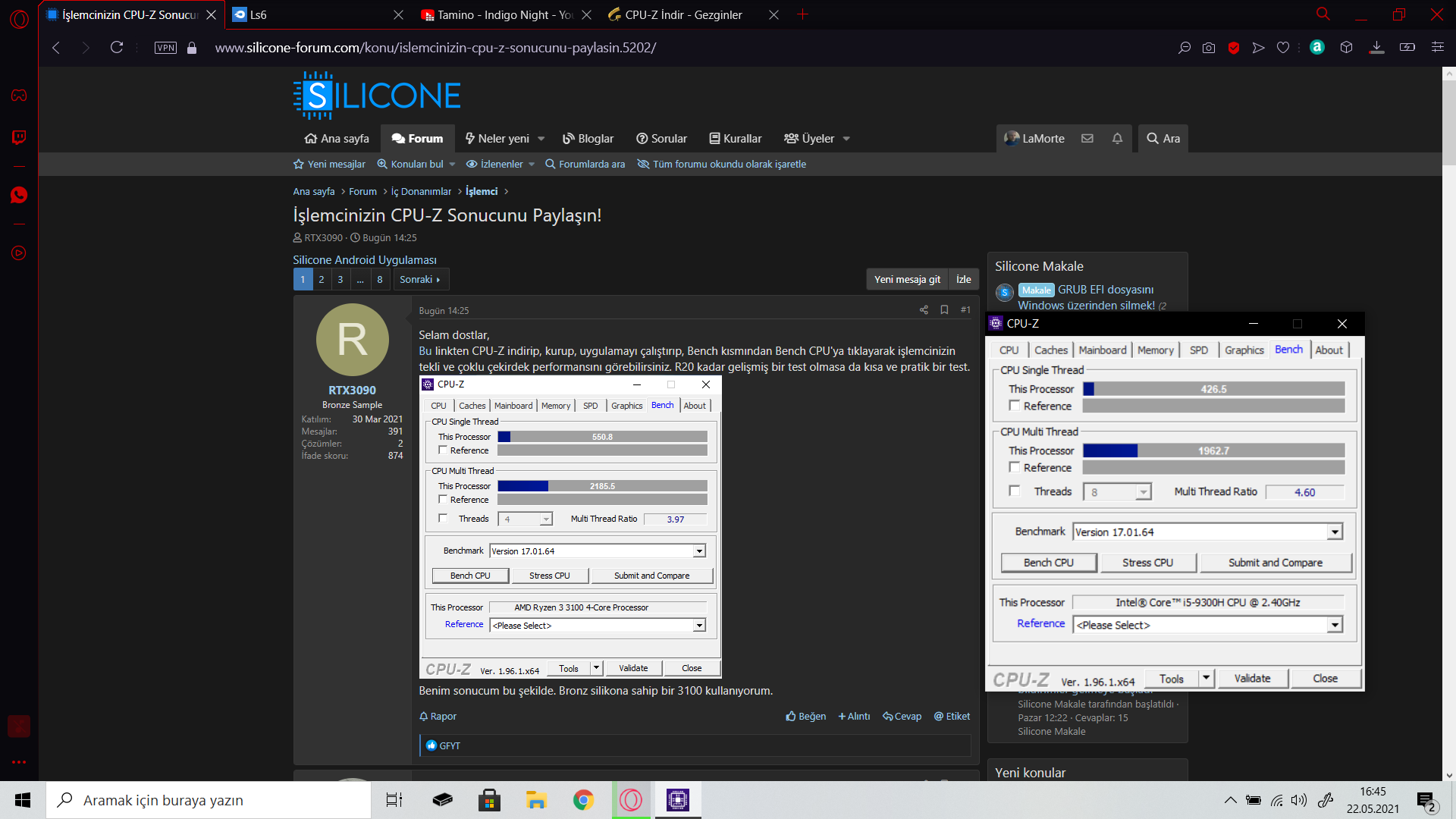Click Submit and Compare in CPU-Z
The width and height of the screenshot is (1456, 819).
point(1276,563)
